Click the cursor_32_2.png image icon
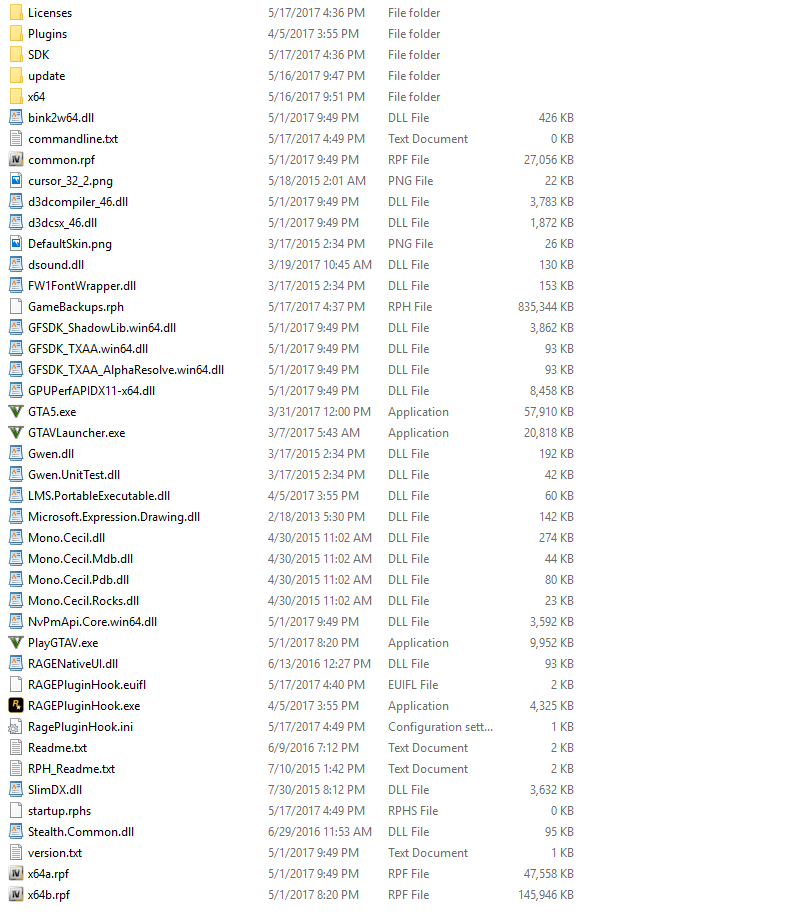 point(16,180)
